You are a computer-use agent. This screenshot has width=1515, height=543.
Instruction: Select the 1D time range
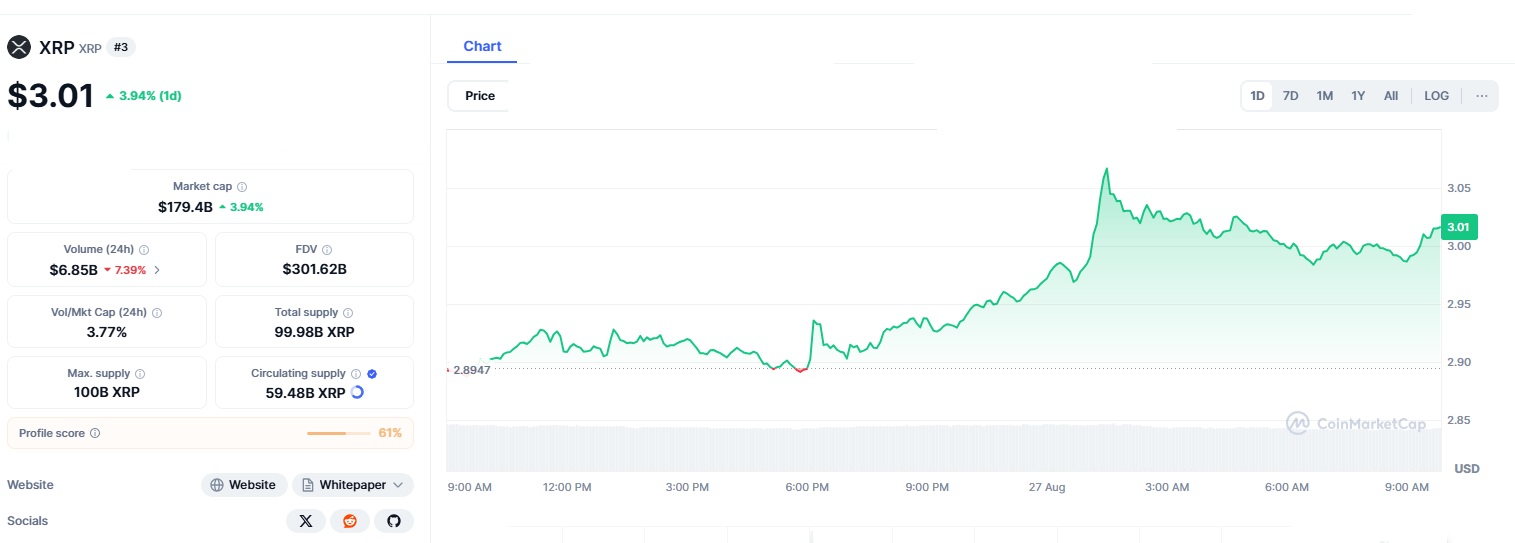(x=1257, y=96)
